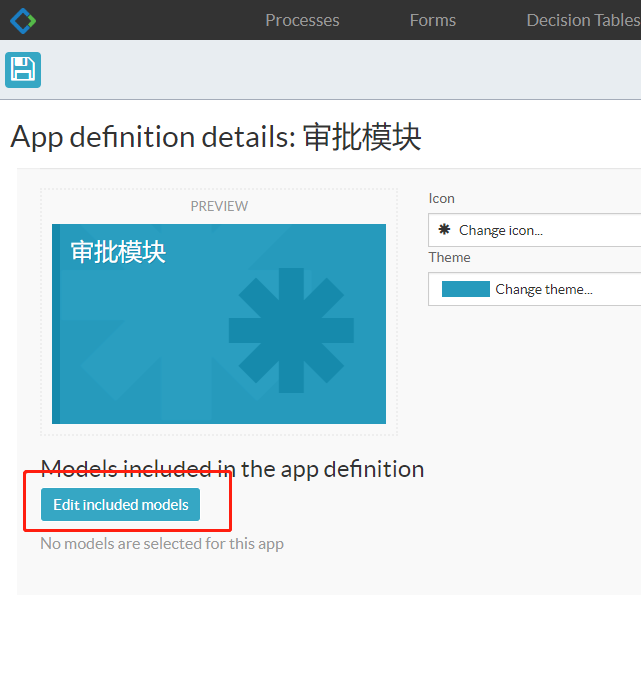Click the blue theme color swatch

tap(465, 289)
